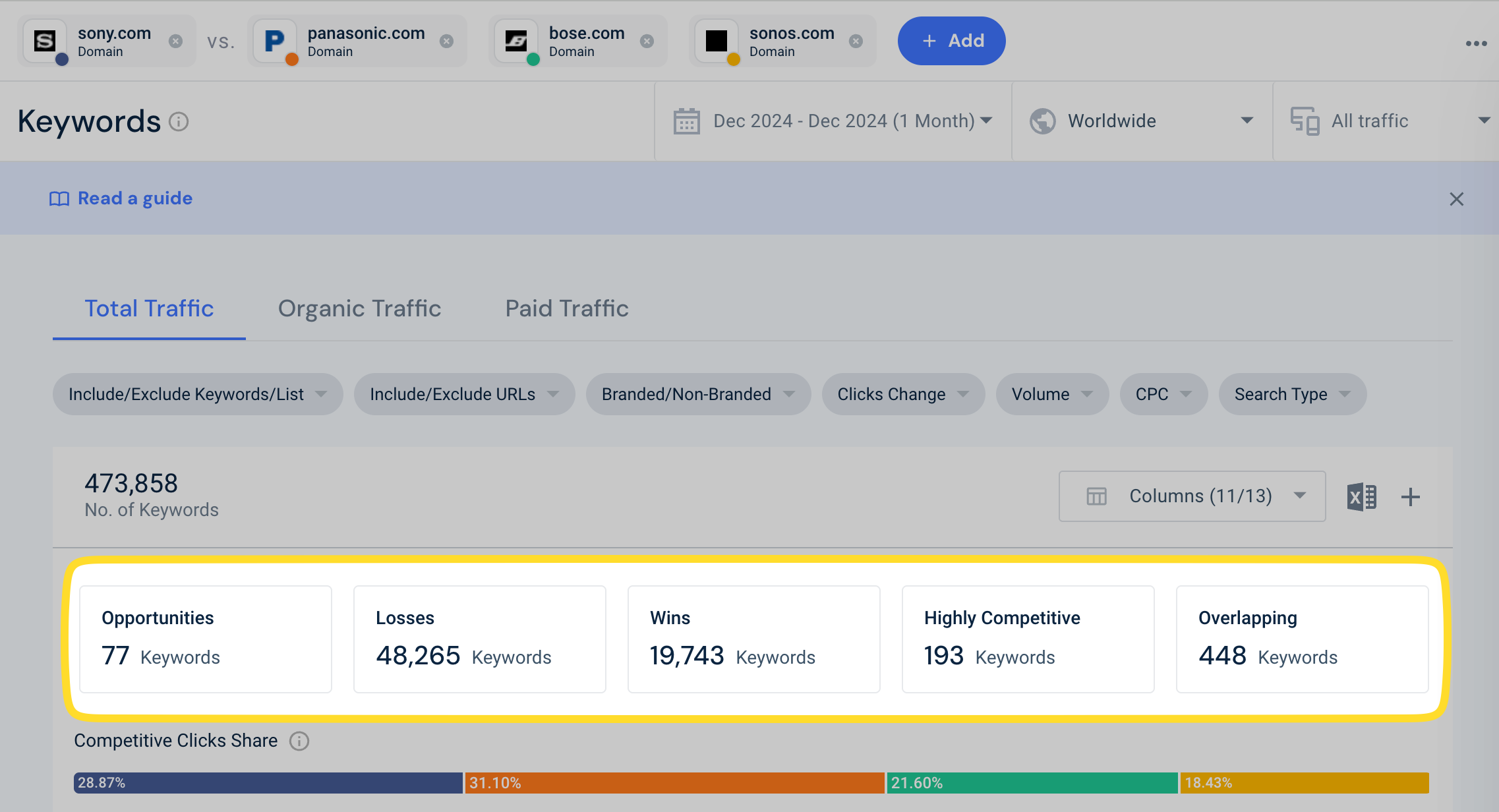Image resolution: width=1499 pixels, height=812 pixels.
Task: Remove bose.com from the comparison
Action: (647, 41)
